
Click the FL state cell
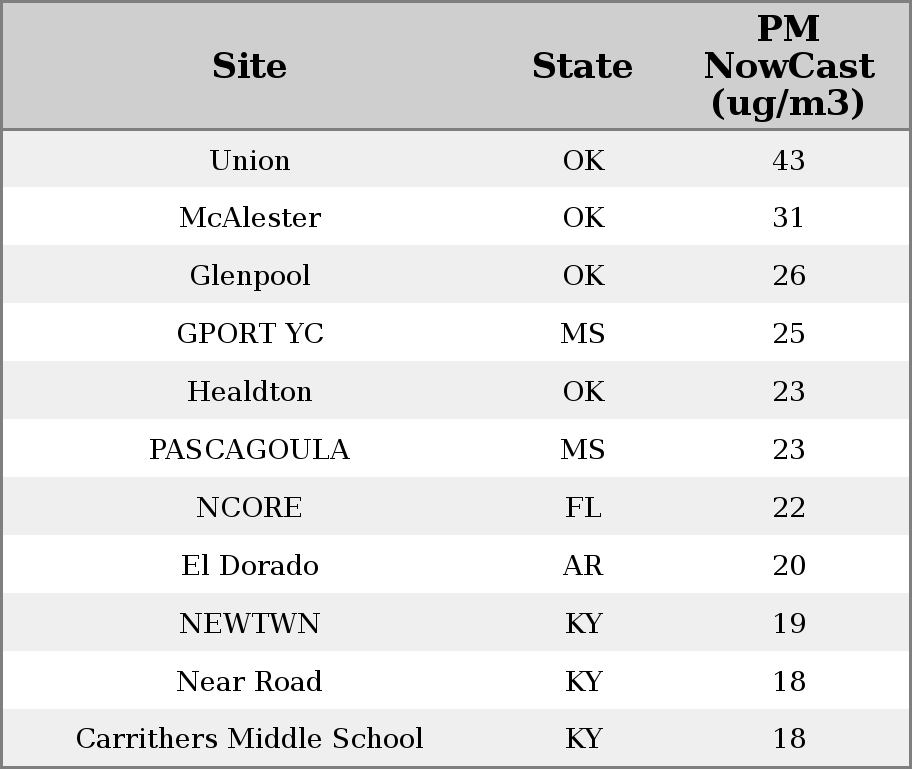pos(583,507)
